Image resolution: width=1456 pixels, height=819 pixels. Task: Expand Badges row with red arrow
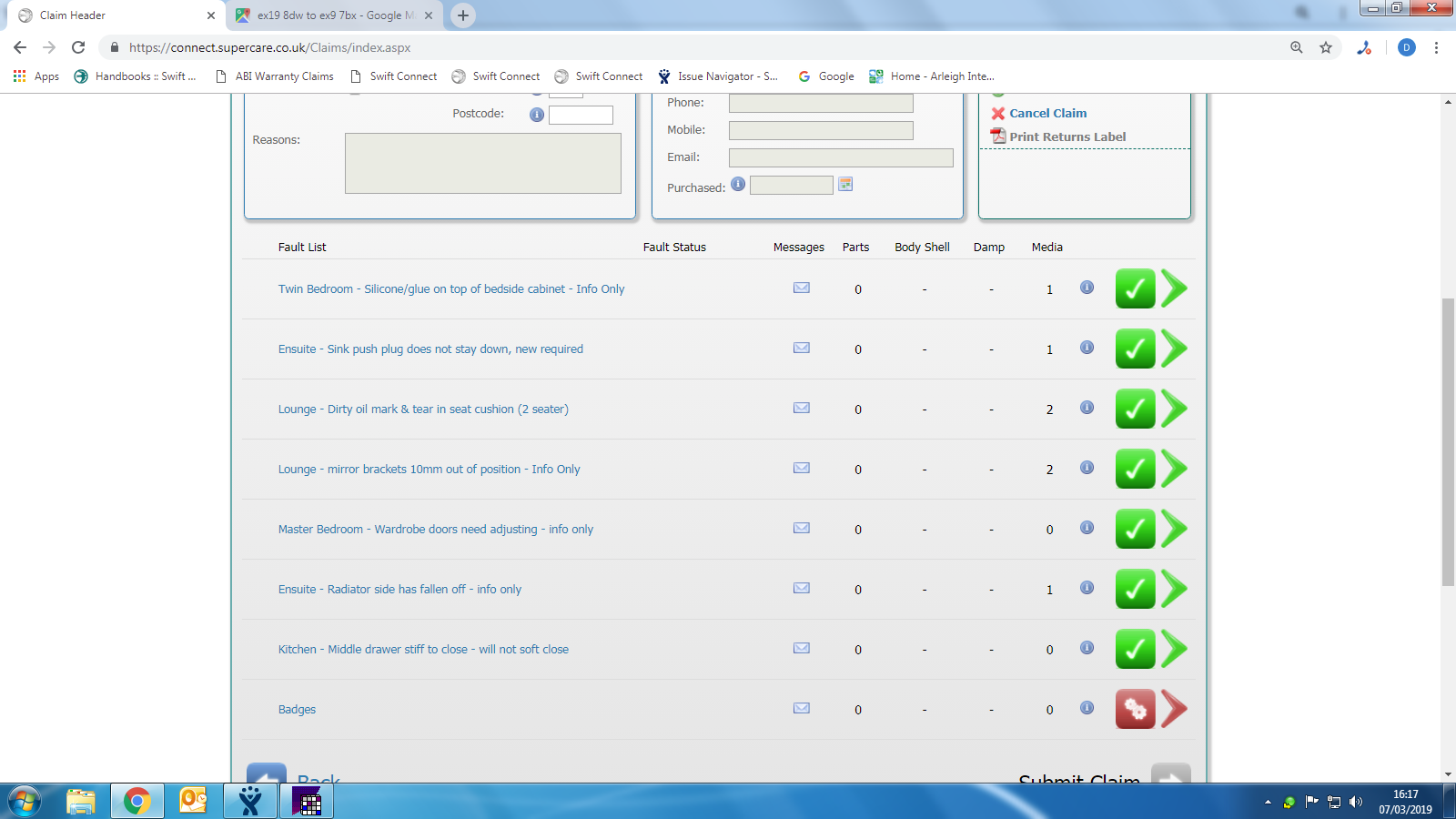(1175, 709)
